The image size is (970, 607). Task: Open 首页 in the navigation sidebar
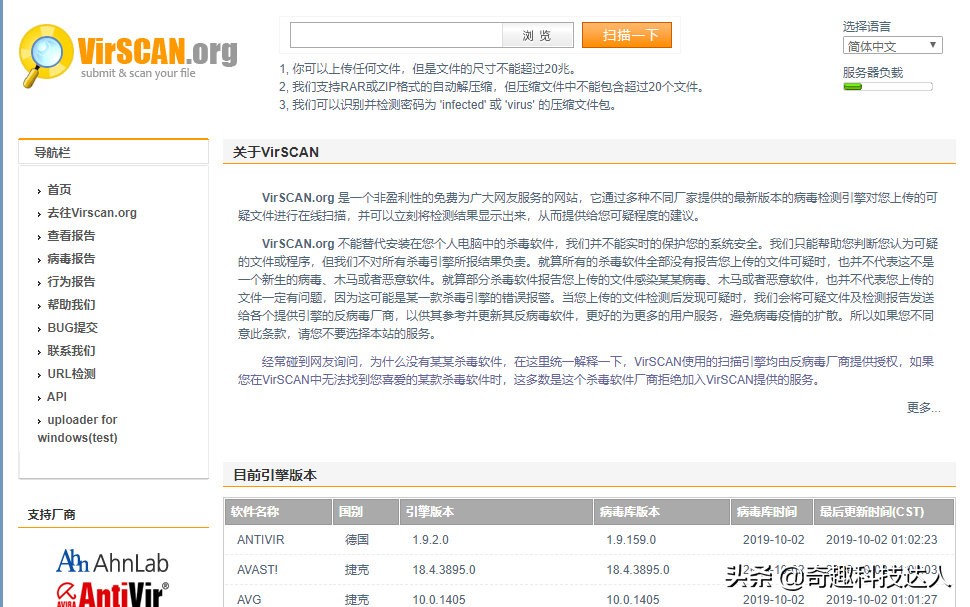click(59, 189)
